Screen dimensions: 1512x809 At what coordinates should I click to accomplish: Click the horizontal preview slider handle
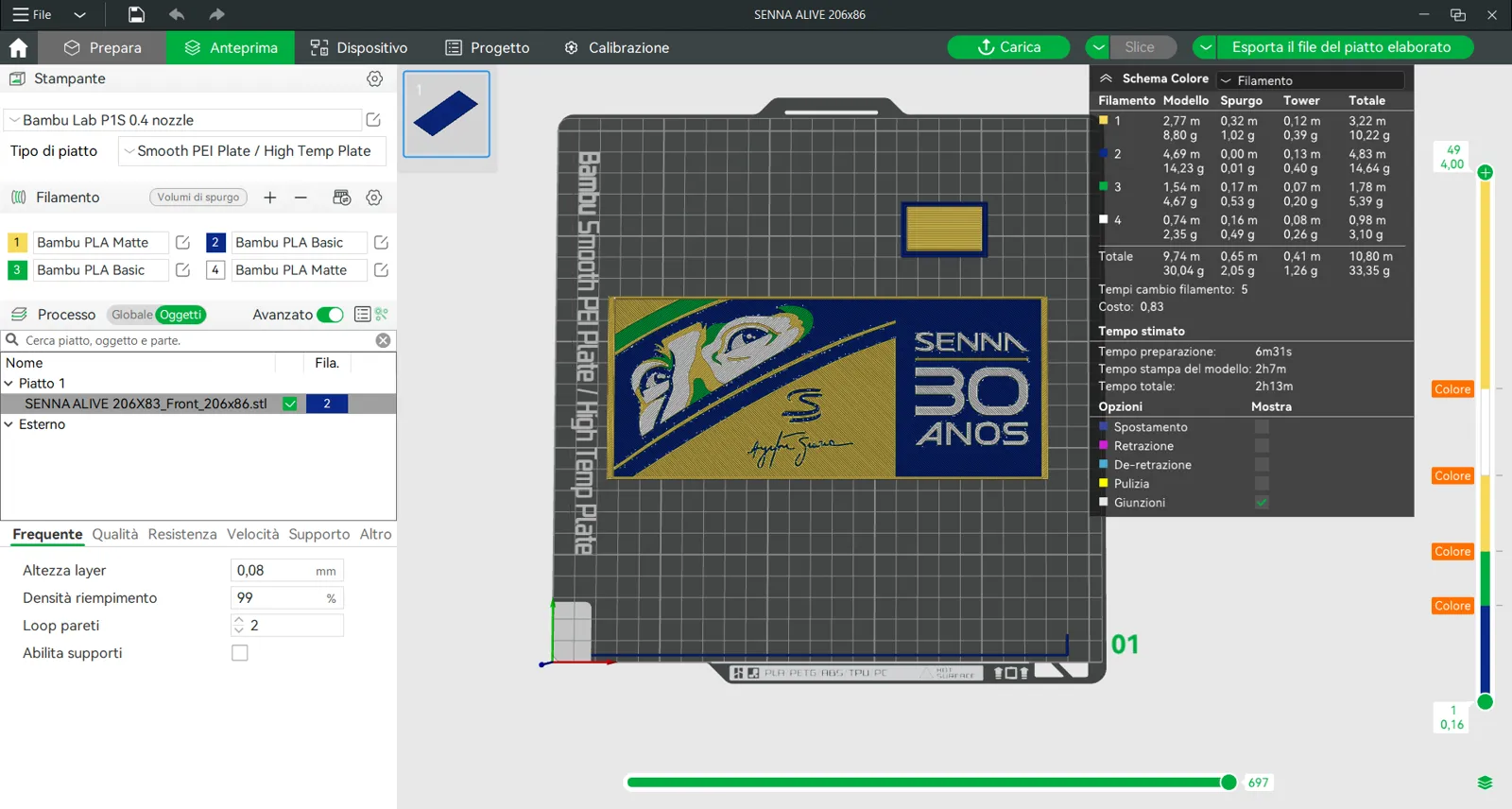click(x=1228, y=783)
